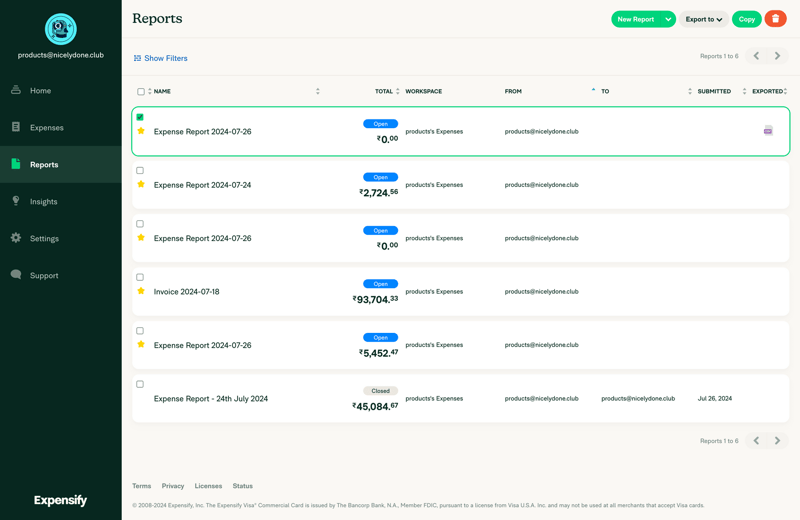Click the TO column header
The image size is (800, 520).
click(x=605, y=91)
